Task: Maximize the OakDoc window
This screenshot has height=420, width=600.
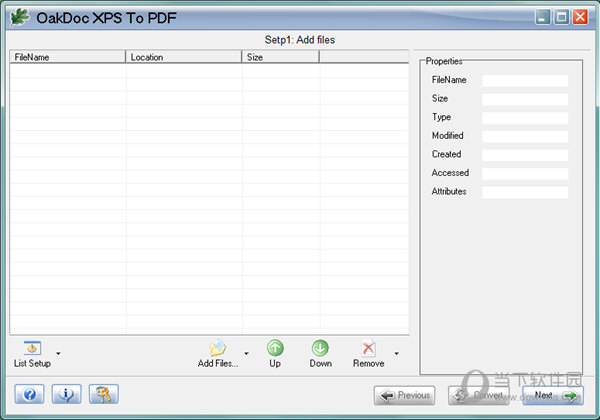Action: (561, 17)
